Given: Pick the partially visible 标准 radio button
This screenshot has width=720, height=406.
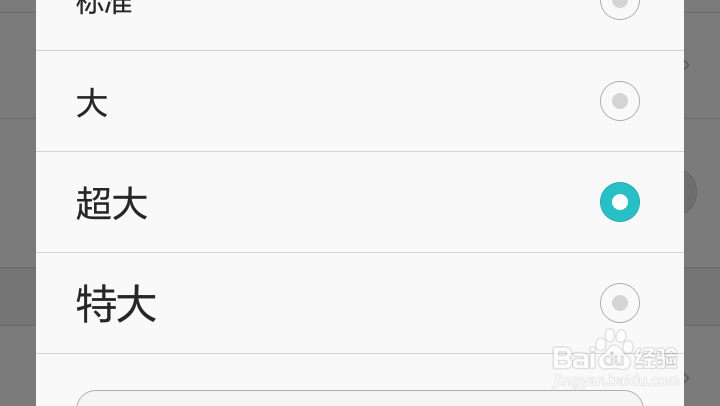Looking at the screenshot, I should (x=619, y=5).
